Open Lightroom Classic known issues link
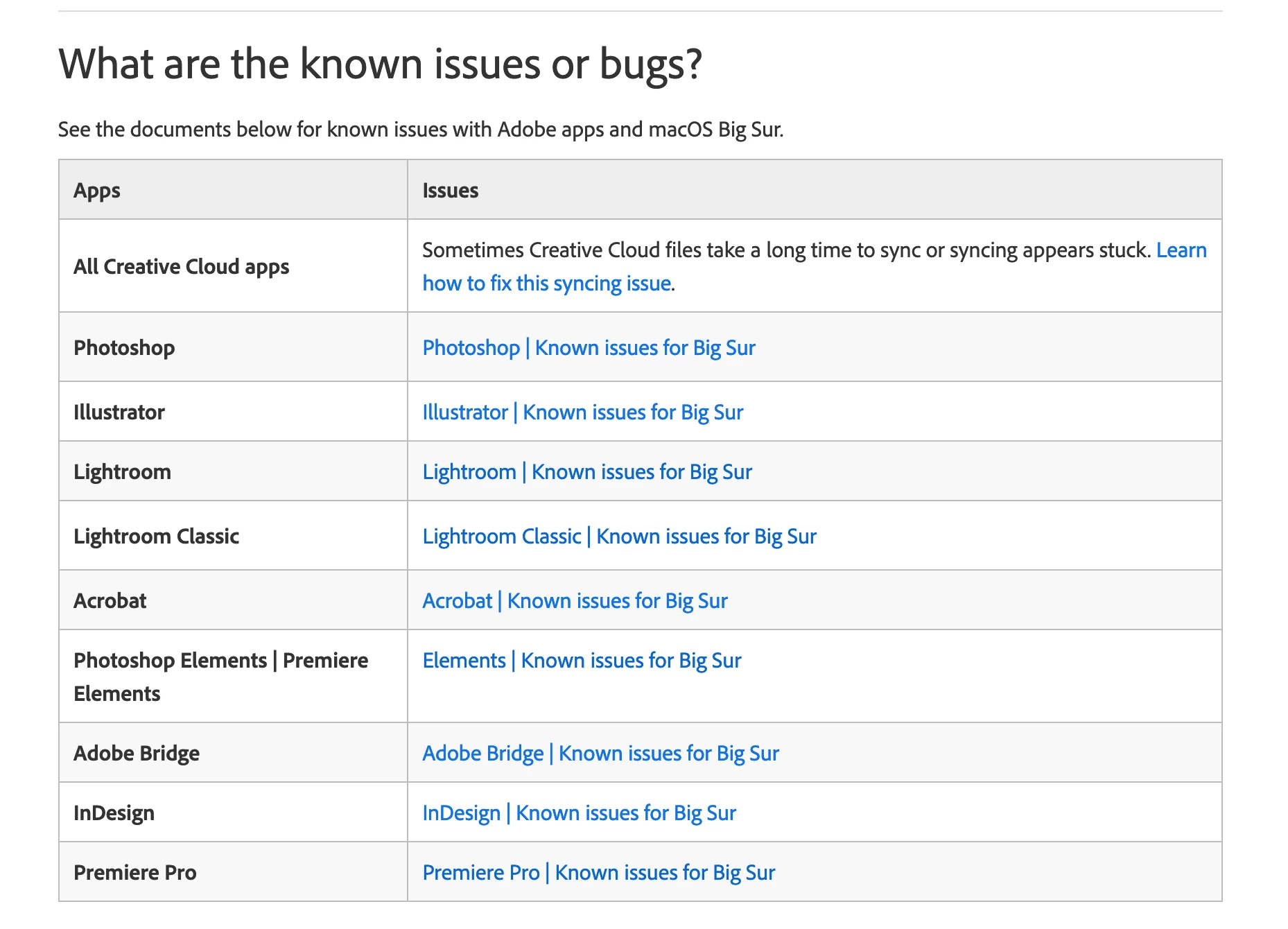The height and width of the screenshot is (929, 1288). [x=620, y=537]
